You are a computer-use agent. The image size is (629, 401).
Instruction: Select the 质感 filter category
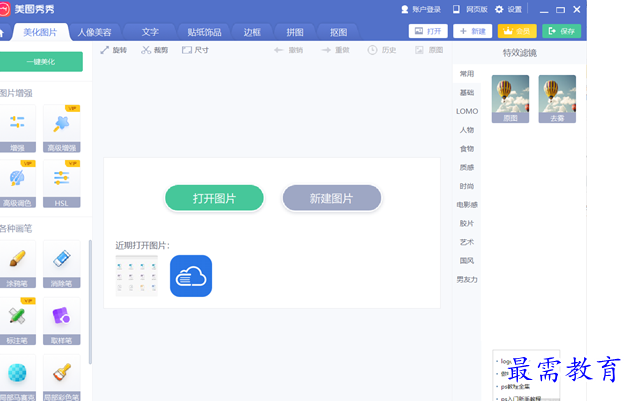[x=467, y=167]
